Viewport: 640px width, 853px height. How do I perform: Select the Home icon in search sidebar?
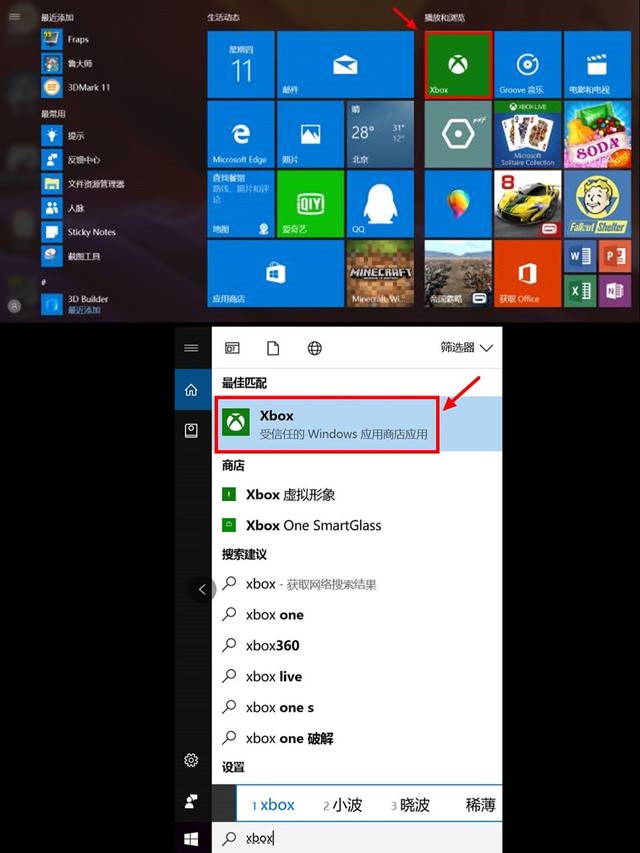click(192, 390)
